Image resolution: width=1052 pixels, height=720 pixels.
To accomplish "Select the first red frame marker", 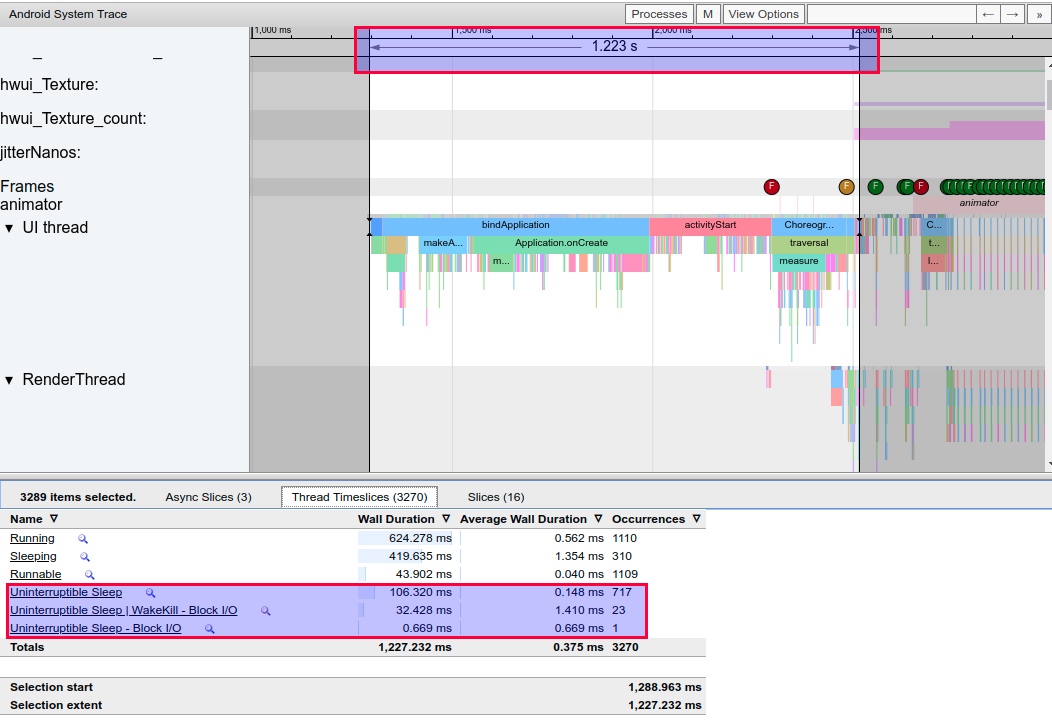I will pos(771,187).
